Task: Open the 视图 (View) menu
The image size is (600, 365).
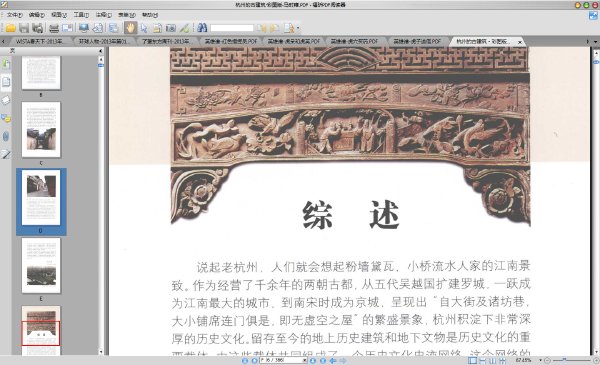Action: (59, 15)
